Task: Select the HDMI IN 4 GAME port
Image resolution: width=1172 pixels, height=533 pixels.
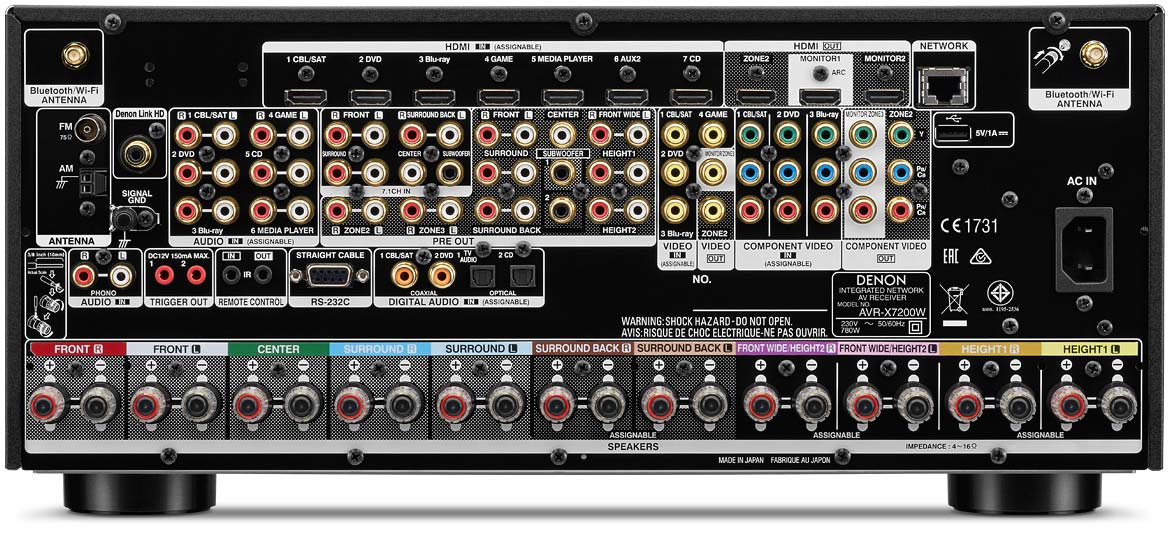Action: click(x=497, y=97)
